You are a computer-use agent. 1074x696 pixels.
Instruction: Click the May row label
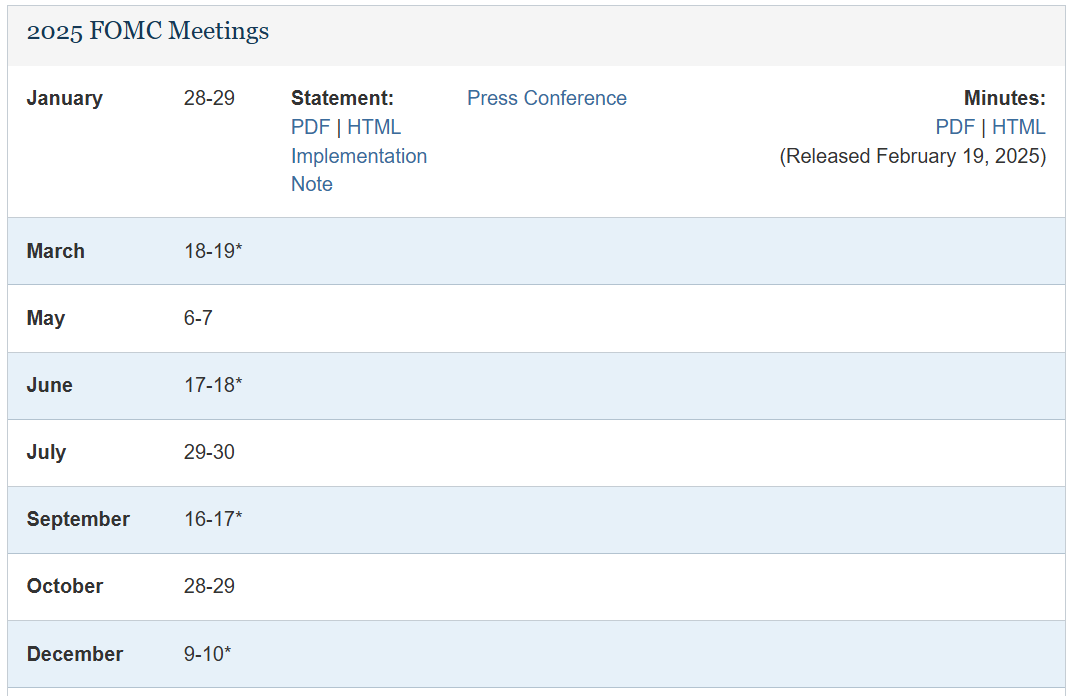click(x=46, y=318)
